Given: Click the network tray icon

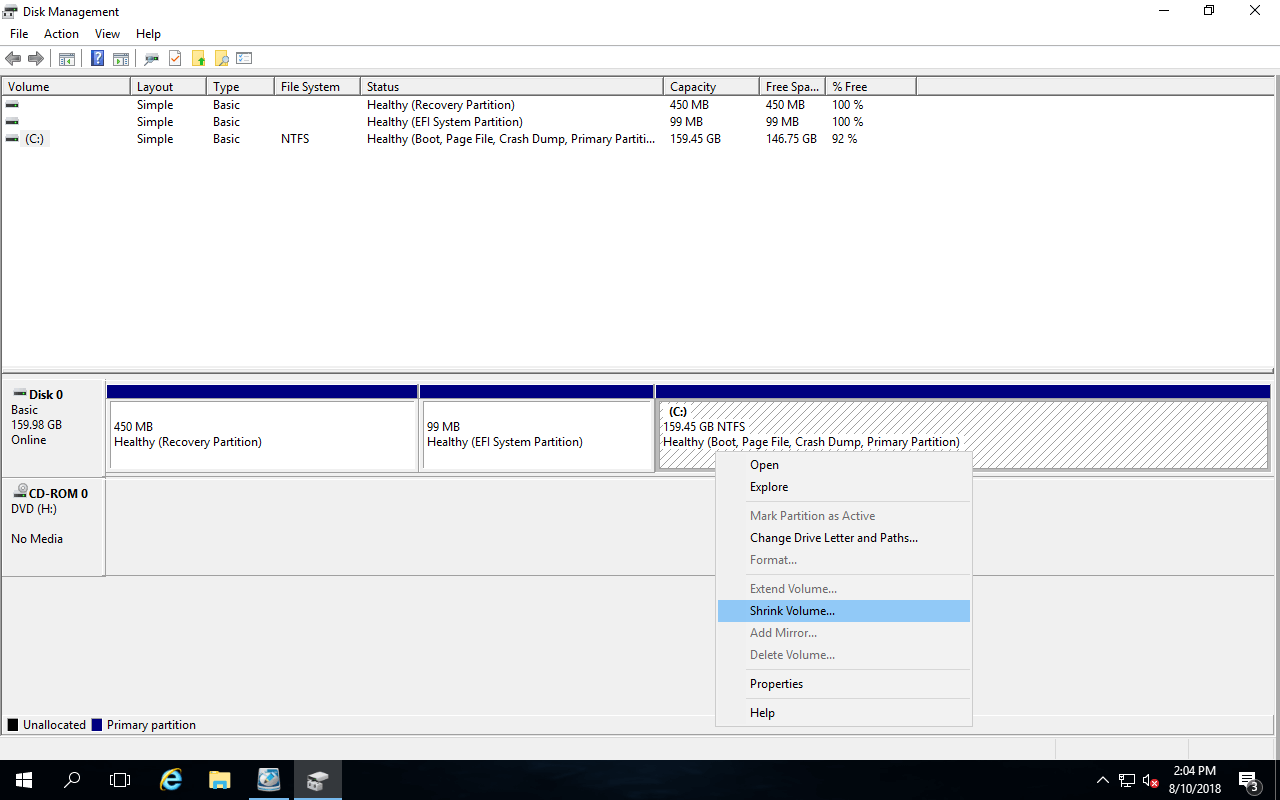Looking at the screenshot, I should (x=1127, y=780).
